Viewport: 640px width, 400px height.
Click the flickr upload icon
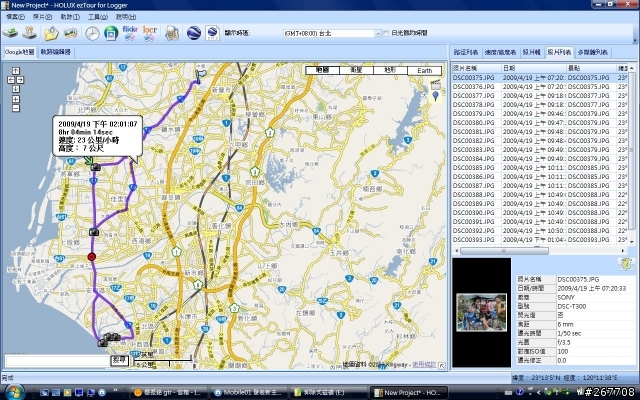click(x=130, y=33)
